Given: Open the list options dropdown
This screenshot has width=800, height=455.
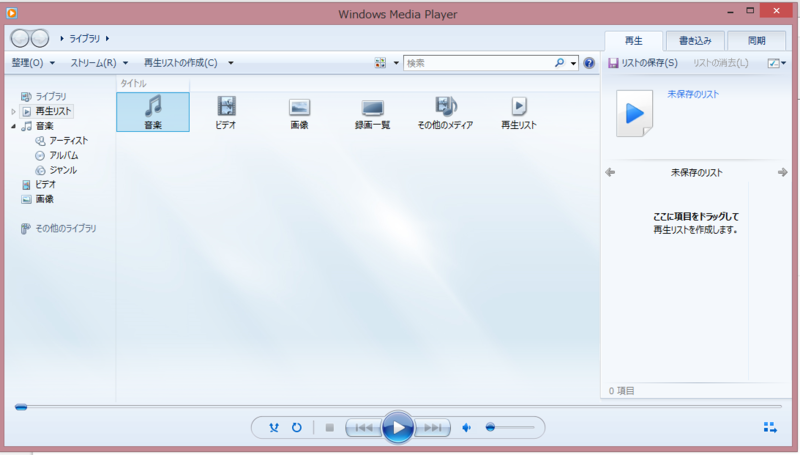Looking at the screenshot, I should click(x=777, y=63).
